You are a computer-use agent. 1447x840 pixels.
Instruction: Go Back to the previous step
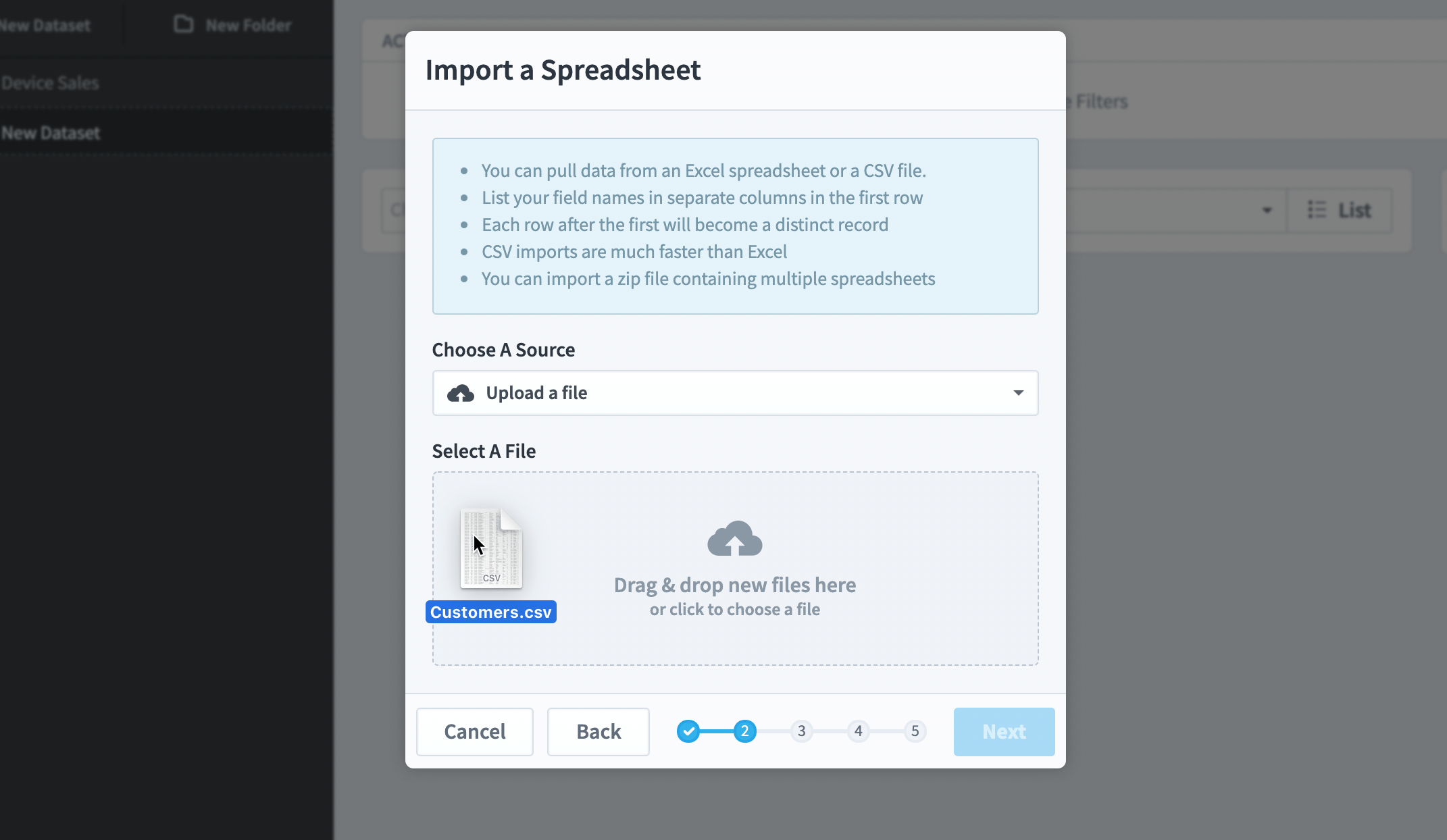point(599,732)
